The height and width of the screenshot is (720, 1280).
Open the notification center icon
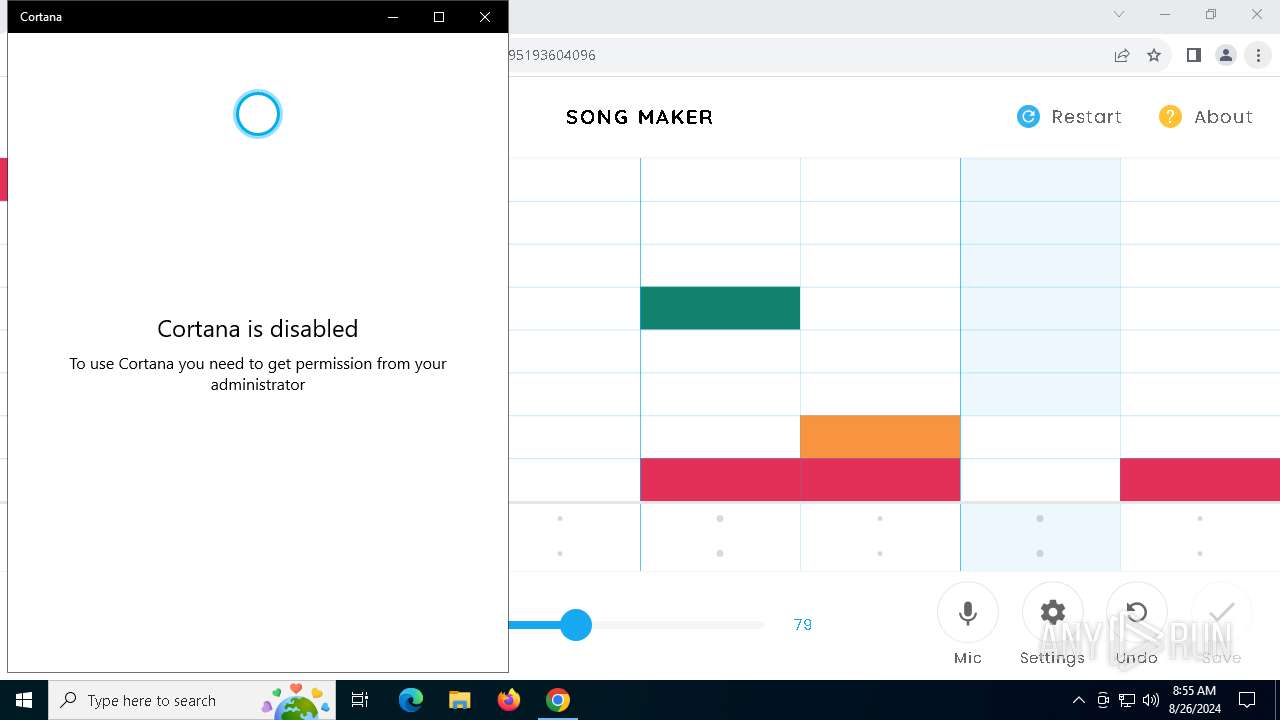click(1248, 700)
